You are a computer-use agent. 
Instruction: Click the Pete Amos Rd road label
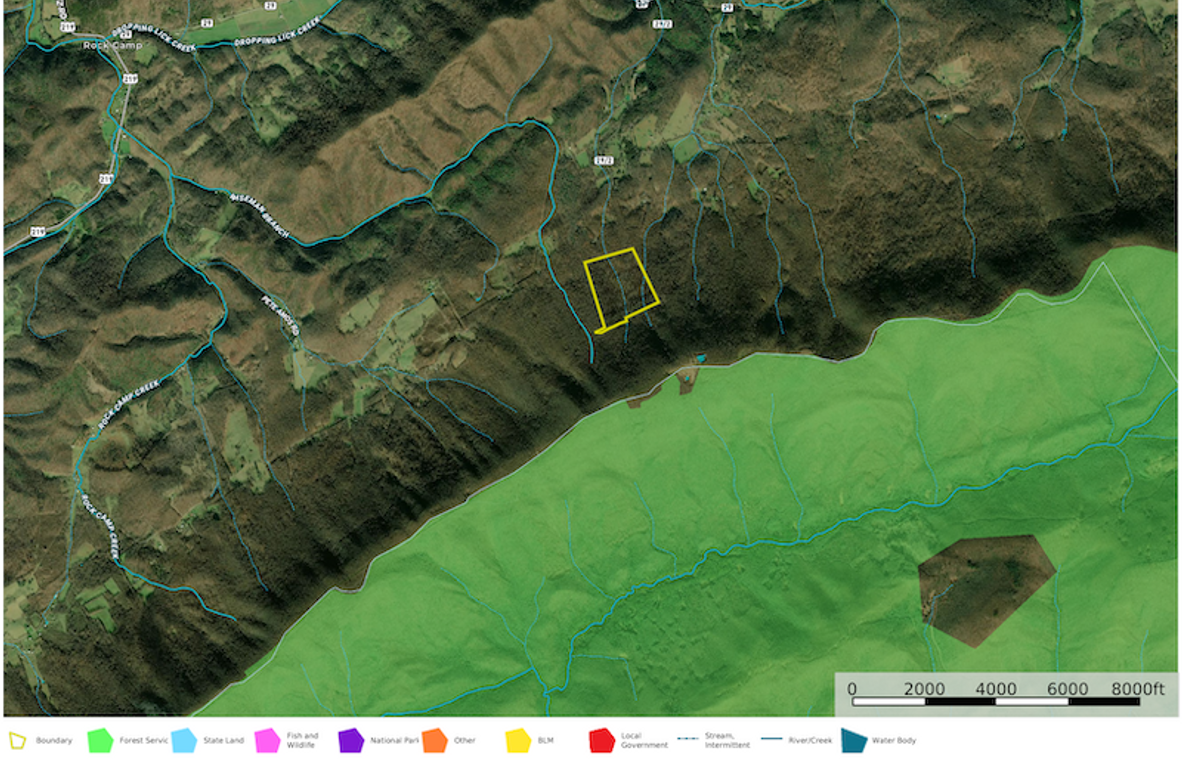(x=278, y=313)
